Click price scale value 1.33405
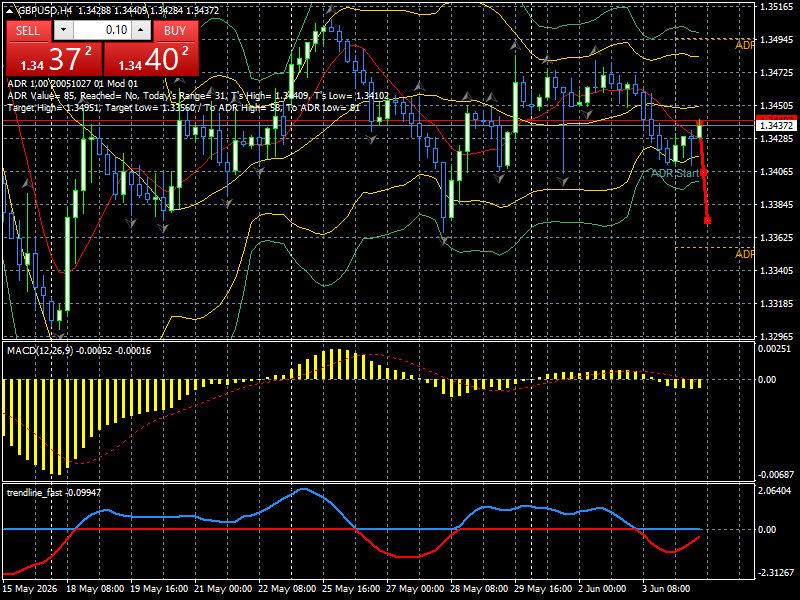The image size is (800, 600). 776,270
